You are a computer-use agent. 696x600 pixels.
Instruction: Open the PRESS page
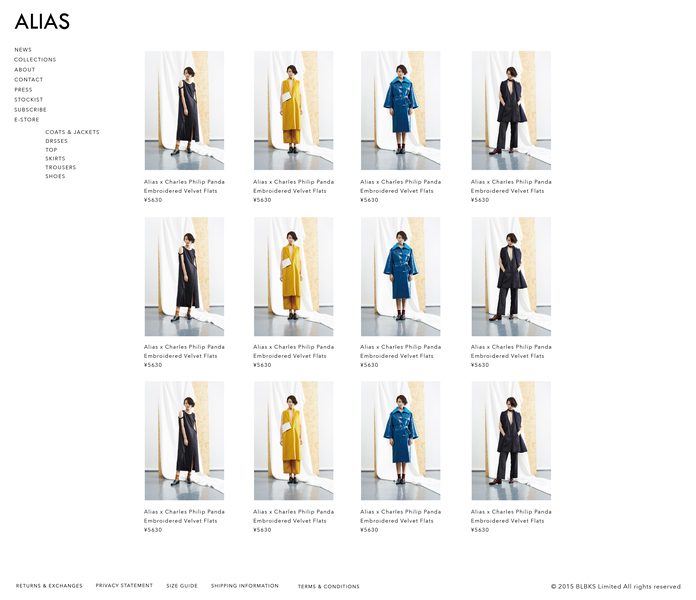point(23,90)
